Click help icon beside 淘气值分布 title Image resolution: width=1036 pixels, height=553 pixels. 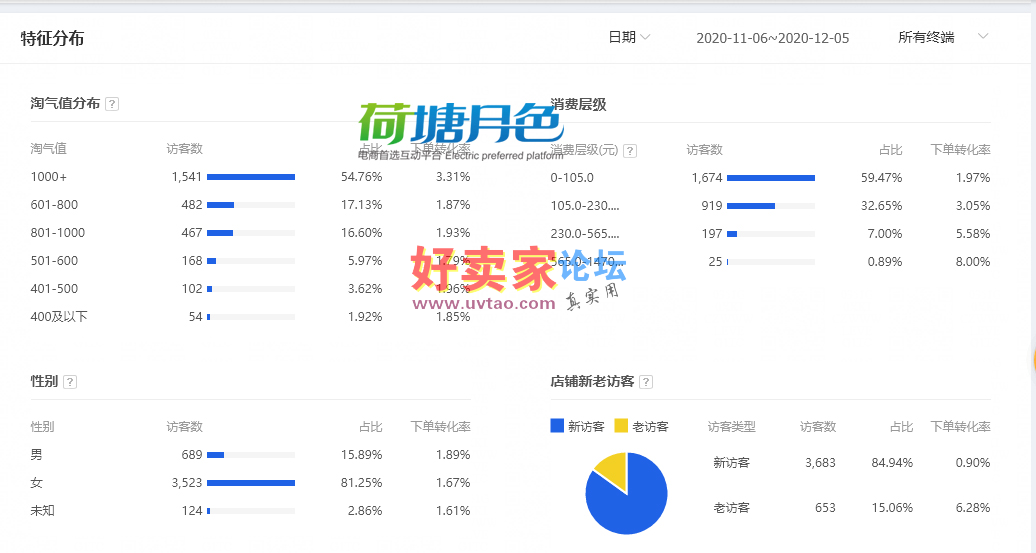[x=112, y=104]
